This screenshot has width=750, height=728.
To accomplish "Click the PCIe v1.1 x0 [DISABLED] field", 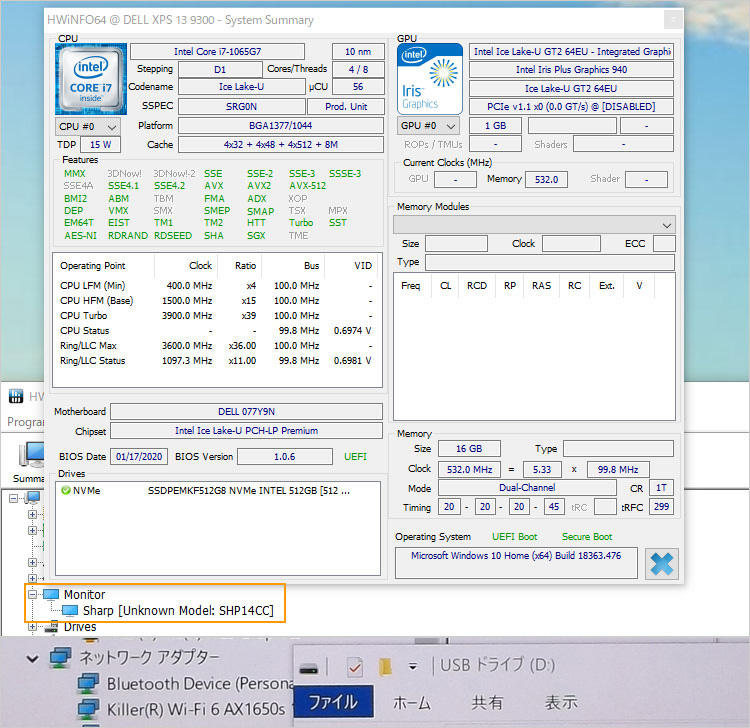I will pyautogui.click(x=571, y=107).
